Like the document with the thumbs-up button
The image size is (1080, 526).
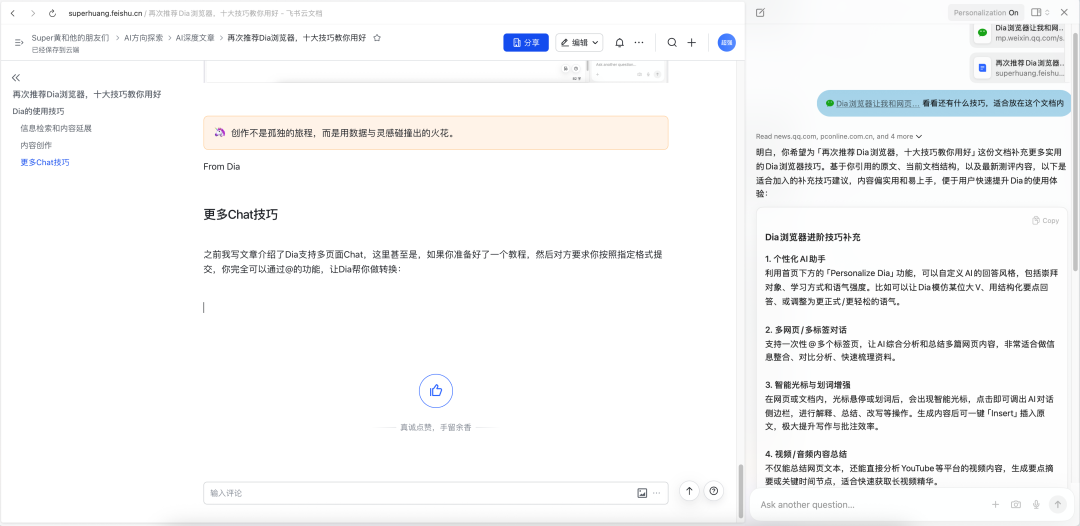[436, 391]
